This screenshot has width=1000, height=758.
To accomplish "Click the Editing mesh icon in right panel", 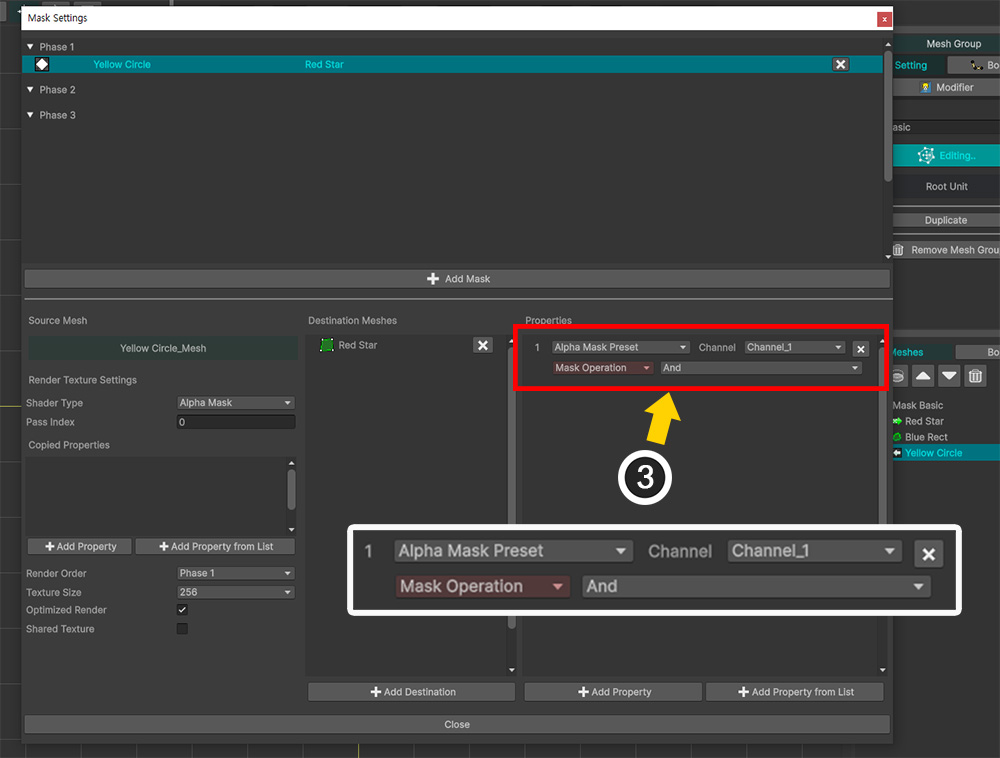I will (926, 156).
